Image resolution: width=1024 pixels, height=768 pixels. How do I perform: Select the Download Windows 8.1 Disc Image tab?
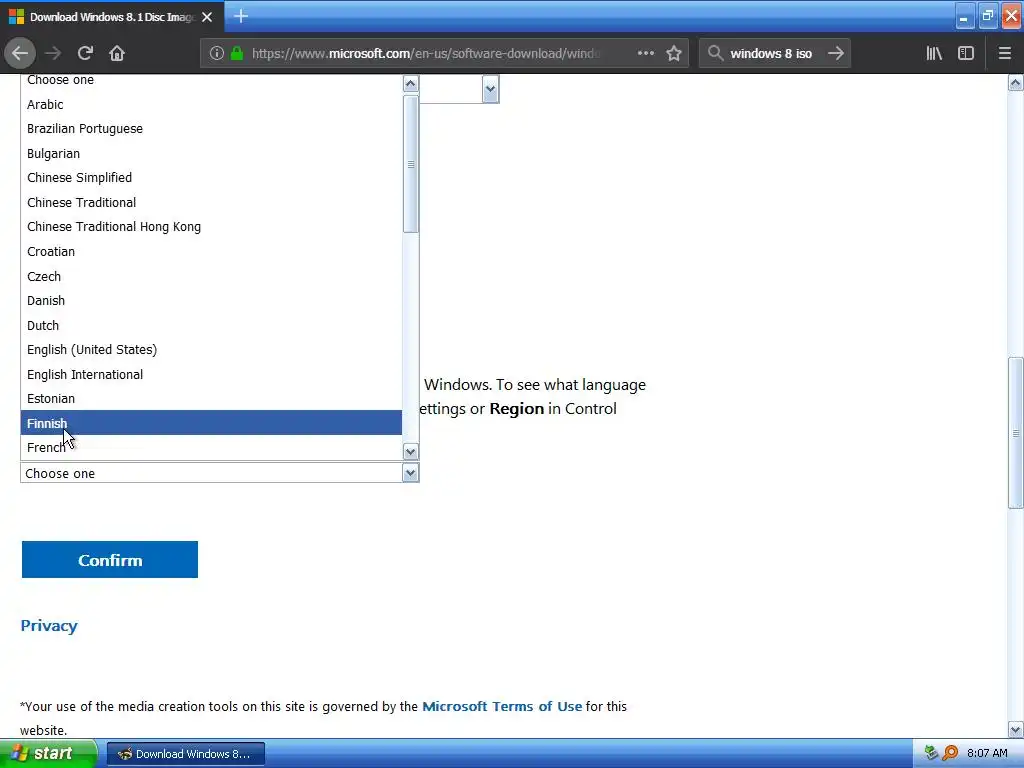pyautogui.click(x=111, y=17)
